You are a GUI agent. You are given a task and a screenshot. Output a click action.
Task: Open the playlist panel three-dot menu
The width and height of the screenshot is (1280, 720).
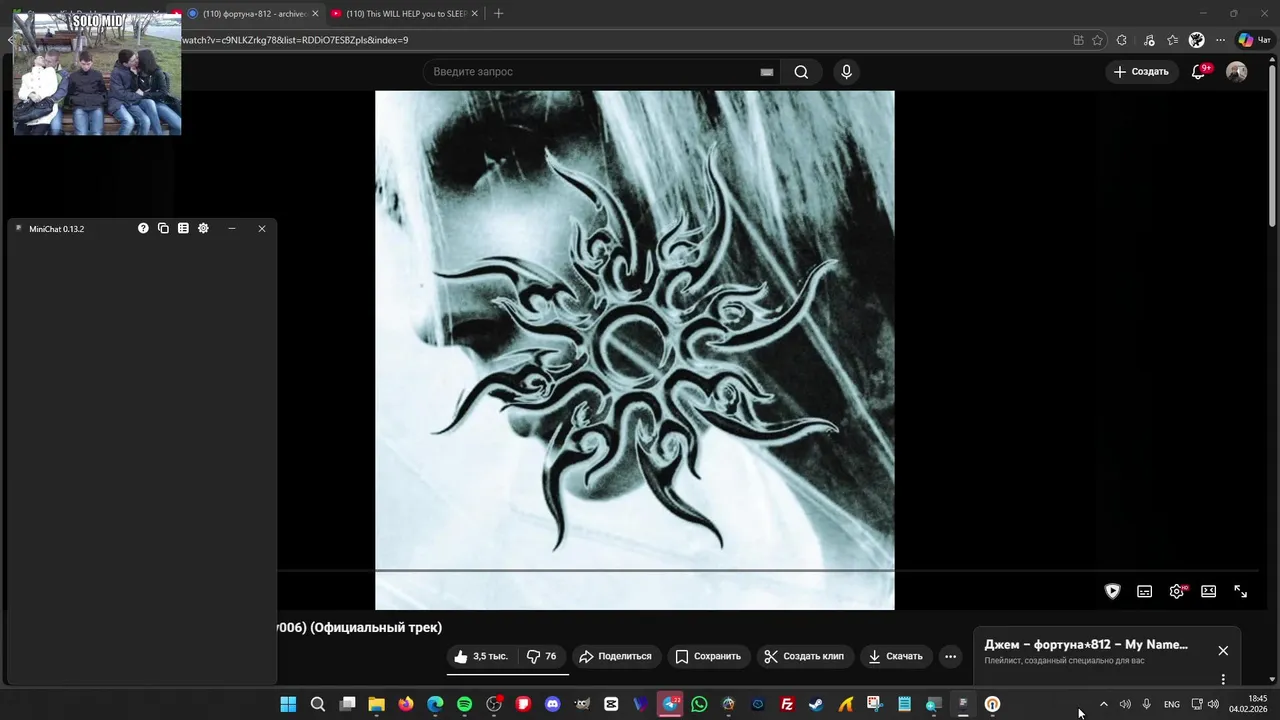click(1223, 679)
